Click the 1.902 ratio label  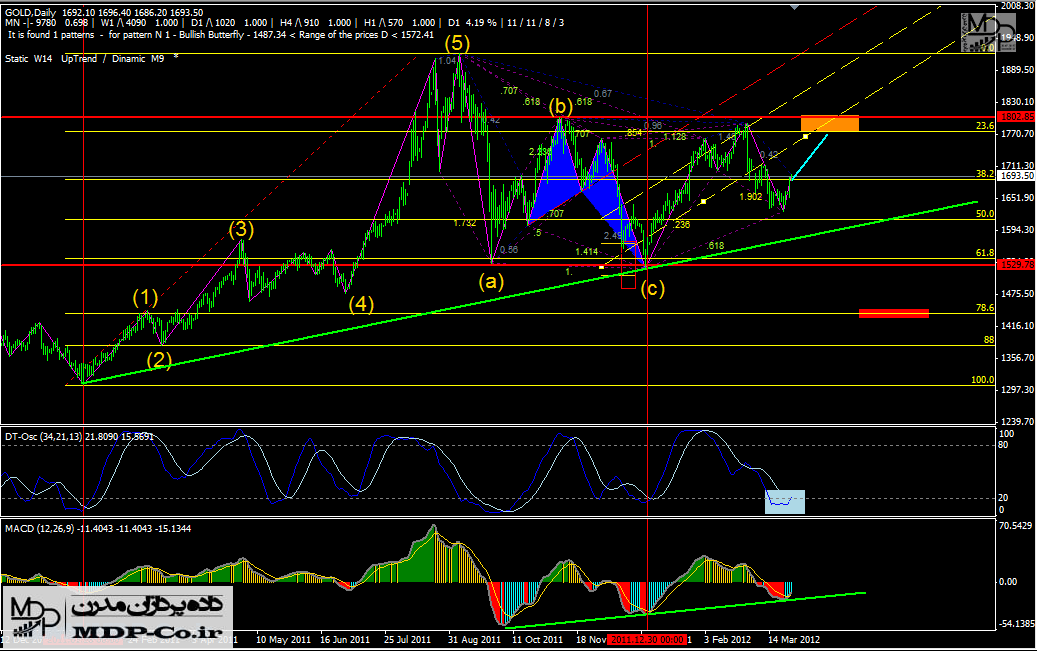751,196
